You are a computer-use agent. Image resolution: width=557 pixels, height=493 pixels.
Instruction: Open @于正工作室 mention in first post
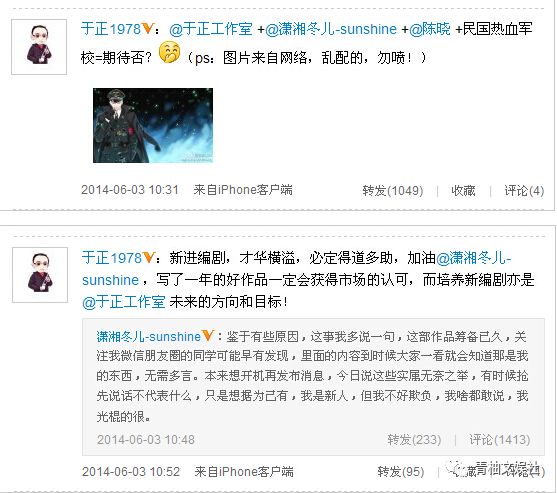211,29
